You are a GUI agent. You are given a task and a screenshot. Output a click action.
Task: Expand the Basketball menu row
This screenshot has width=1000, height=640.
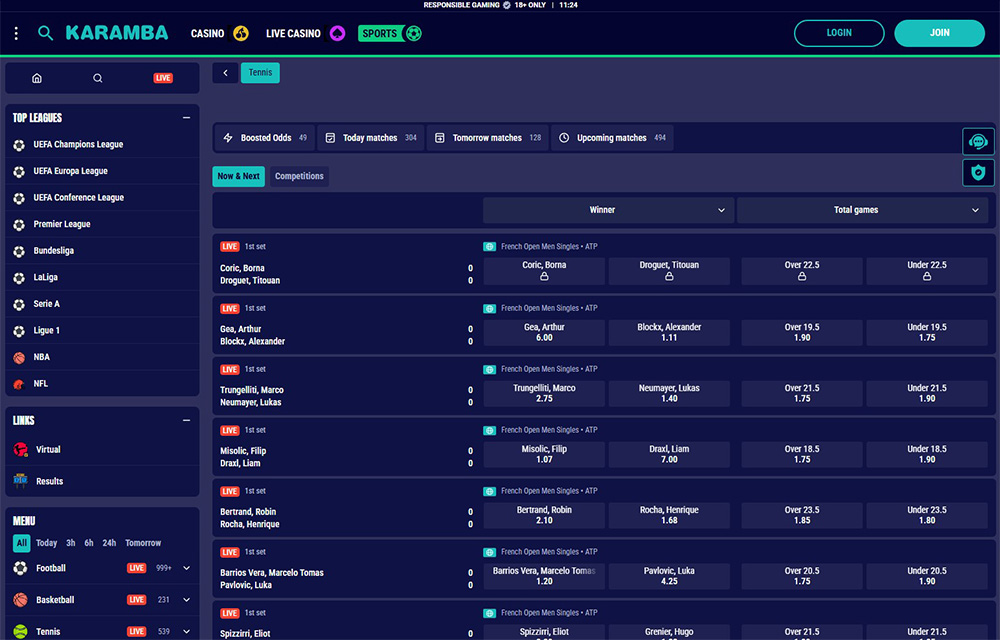point(186,600)
